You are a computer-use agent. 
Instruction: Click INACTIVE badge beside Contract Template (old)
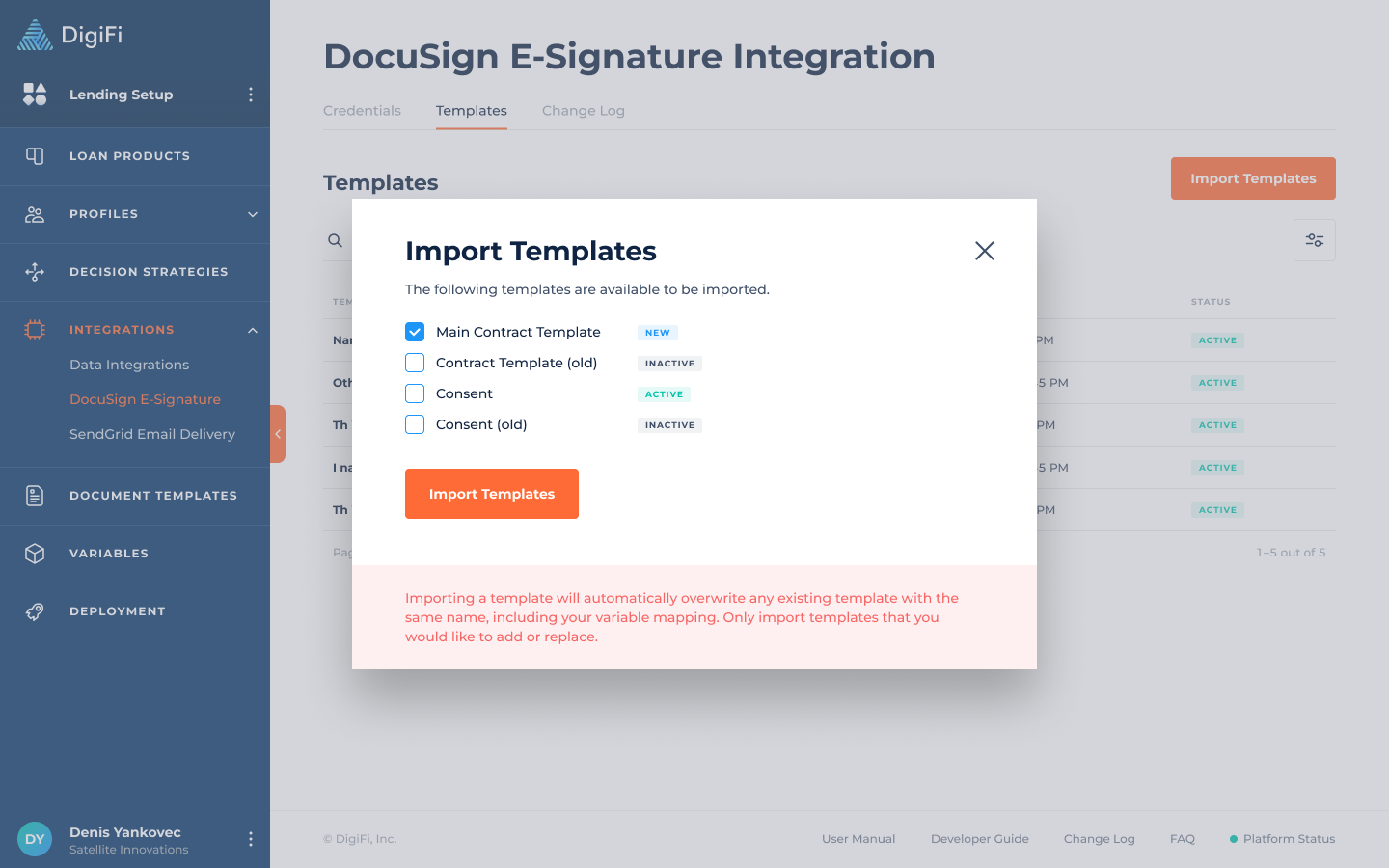[669, 364]
